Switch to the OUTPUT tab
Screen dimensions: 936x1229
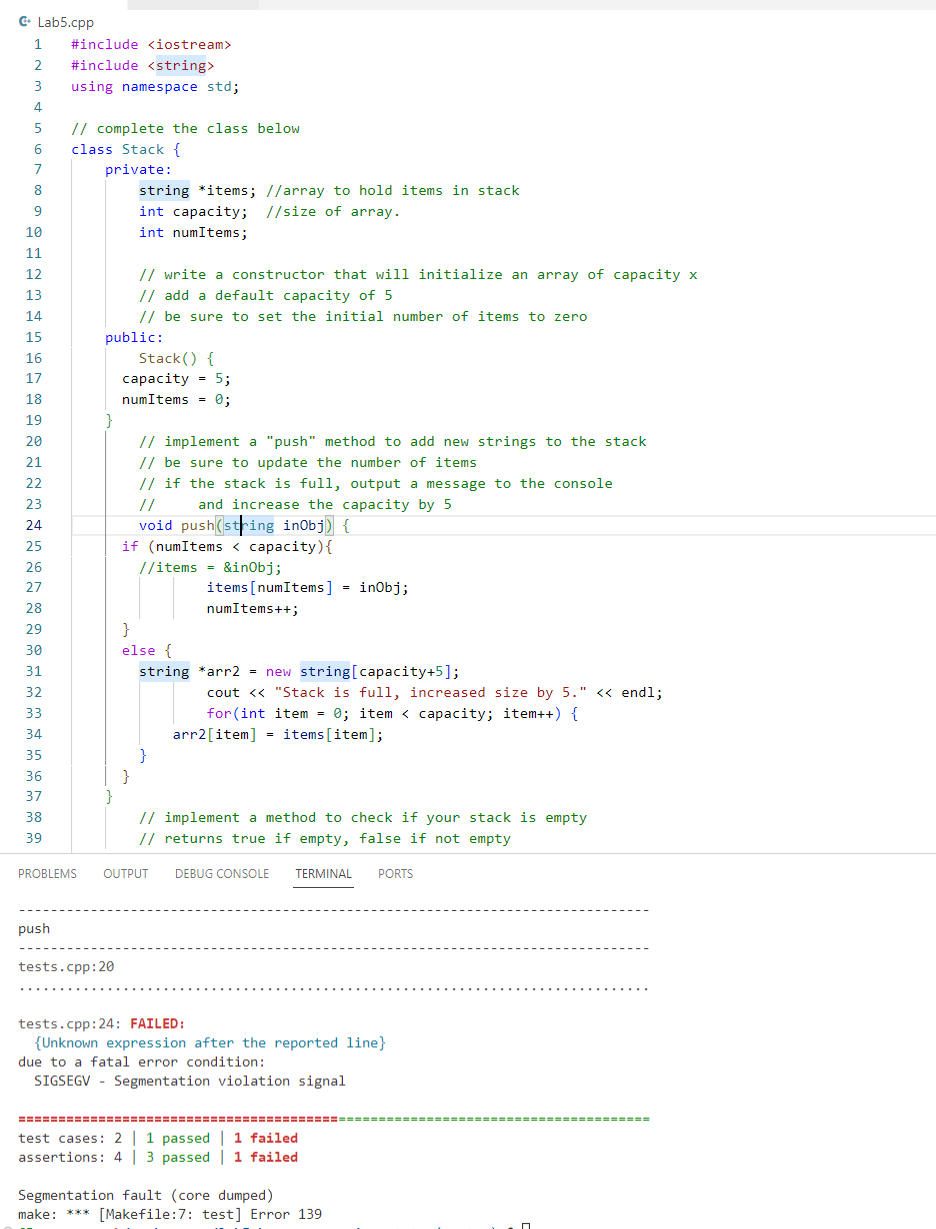tap(125, 873)
